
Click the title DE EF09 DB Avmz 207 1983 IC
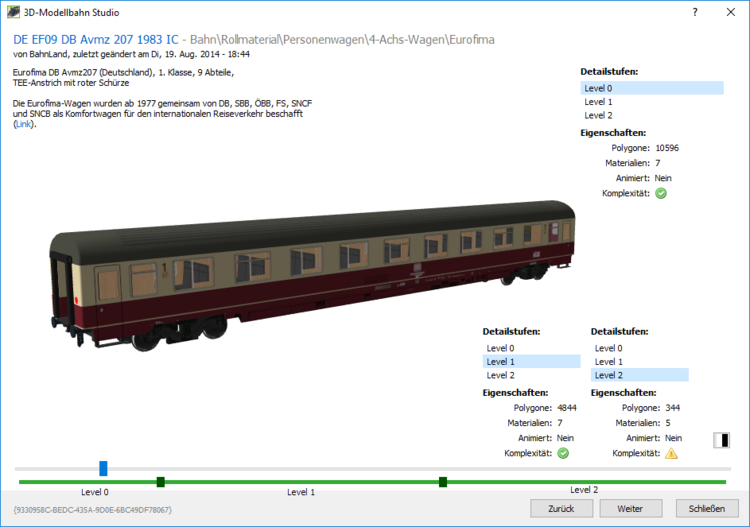coord(96,40)
